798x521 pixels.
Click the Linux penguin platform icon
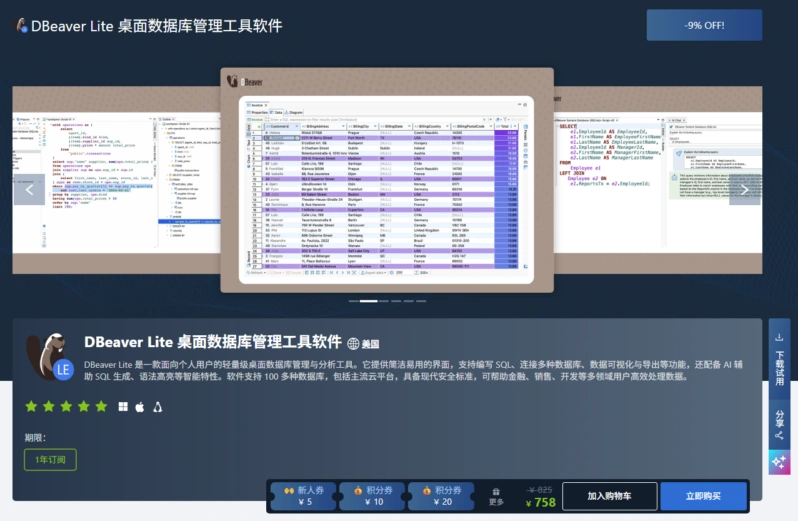[158, 407]
